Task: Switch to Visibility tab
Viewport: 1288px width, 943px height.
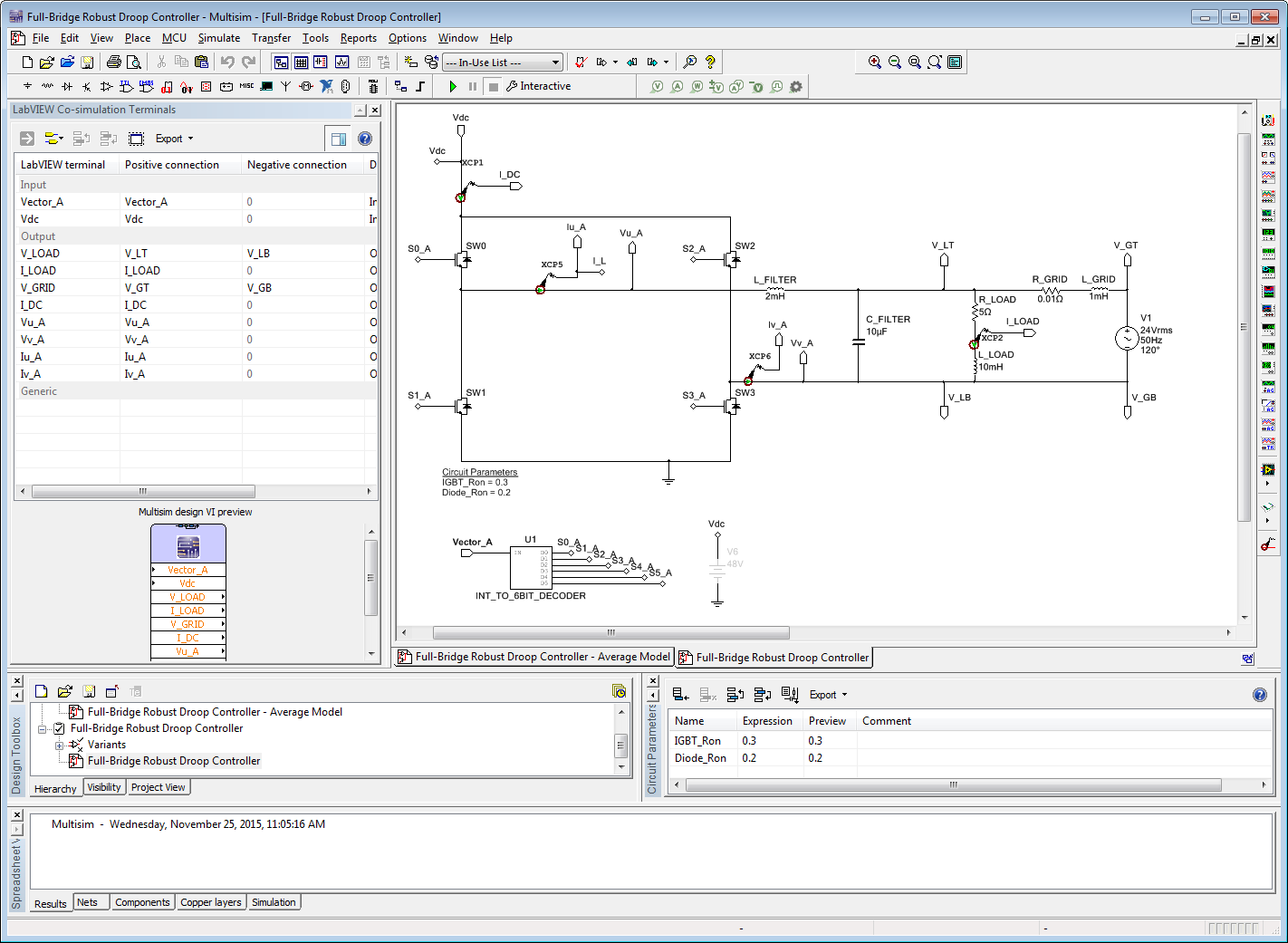Action: point(104,787)
